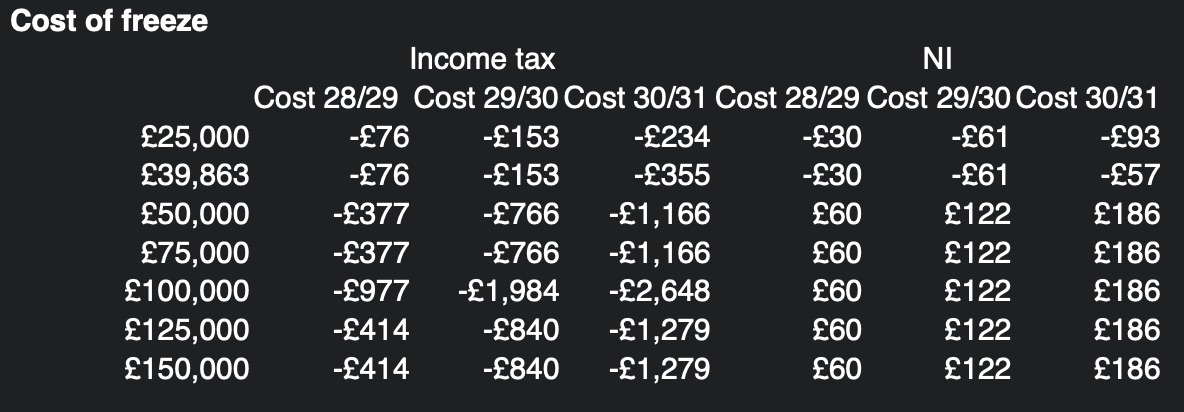Click the -£355 income tax cell
This screenshot has width=1184, height=412.
coord(671,176)
